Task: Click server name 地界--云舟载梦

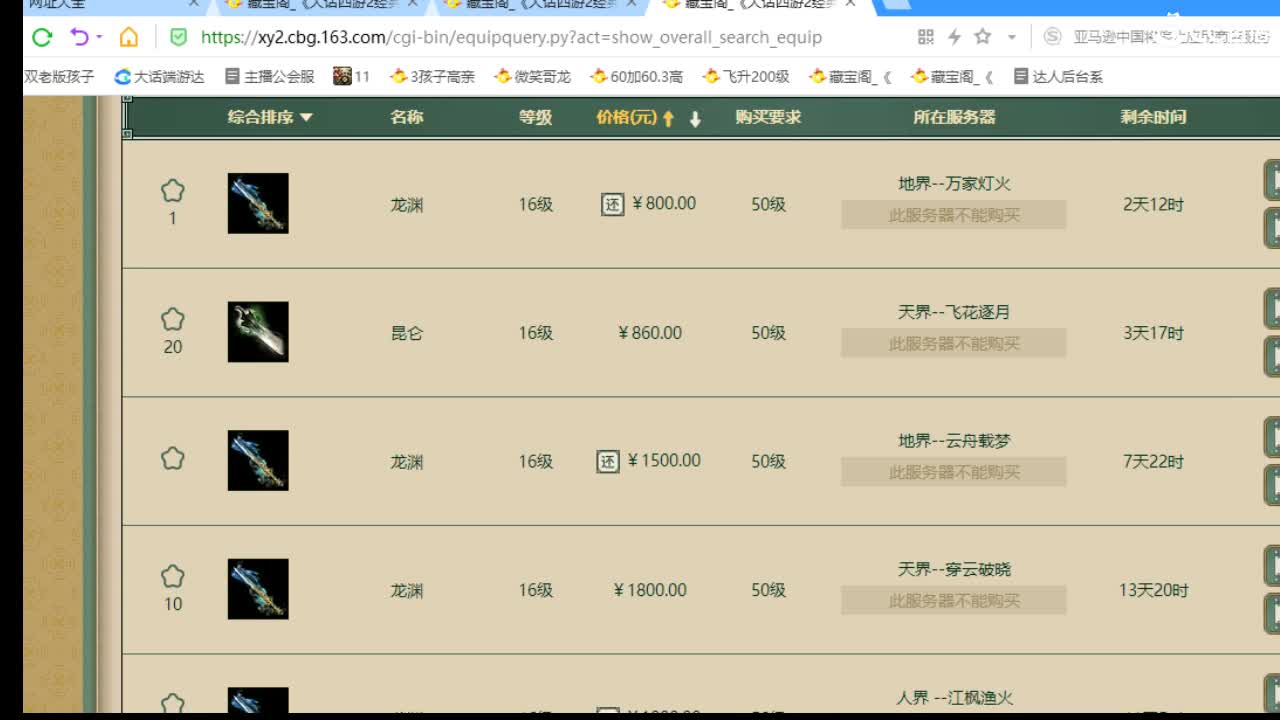Action: [x=954, y=441]
